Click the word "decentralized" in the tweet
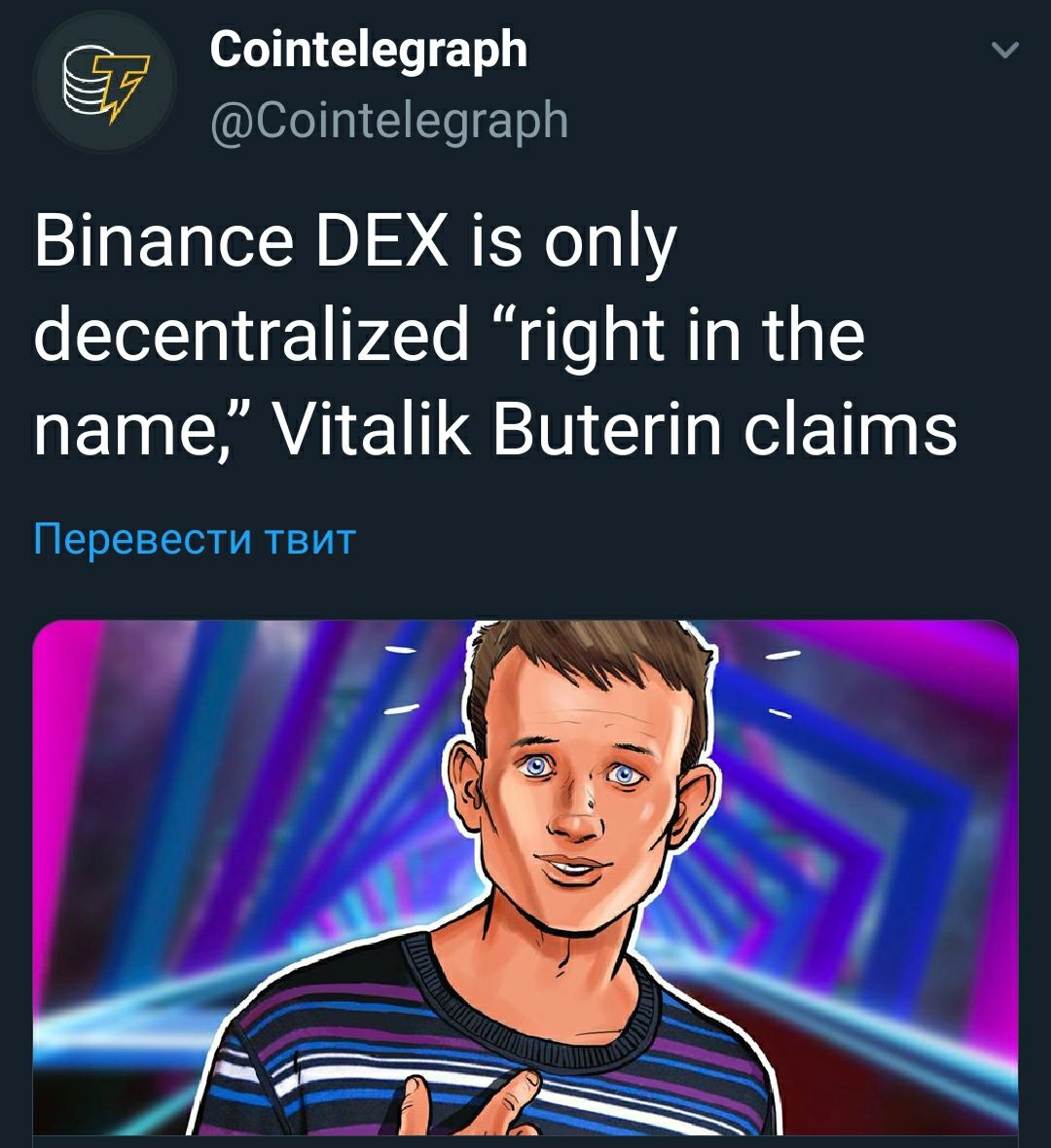 (251, 336)
